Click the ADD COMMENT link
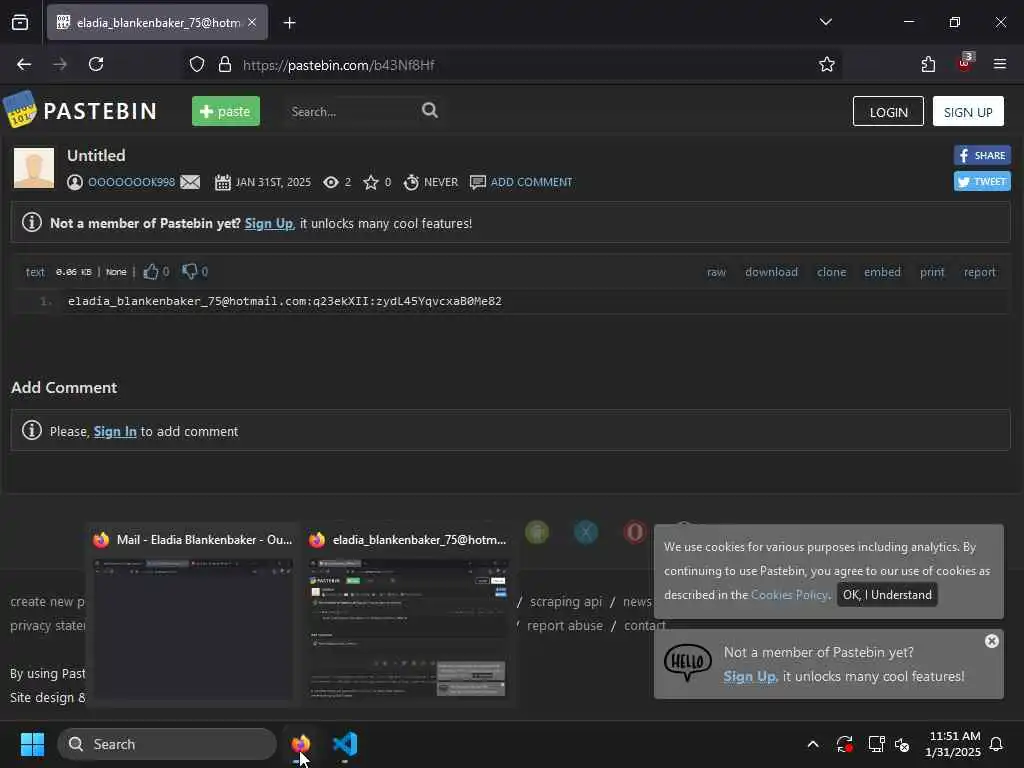The image size is (1024, 768). coord(531,182)
